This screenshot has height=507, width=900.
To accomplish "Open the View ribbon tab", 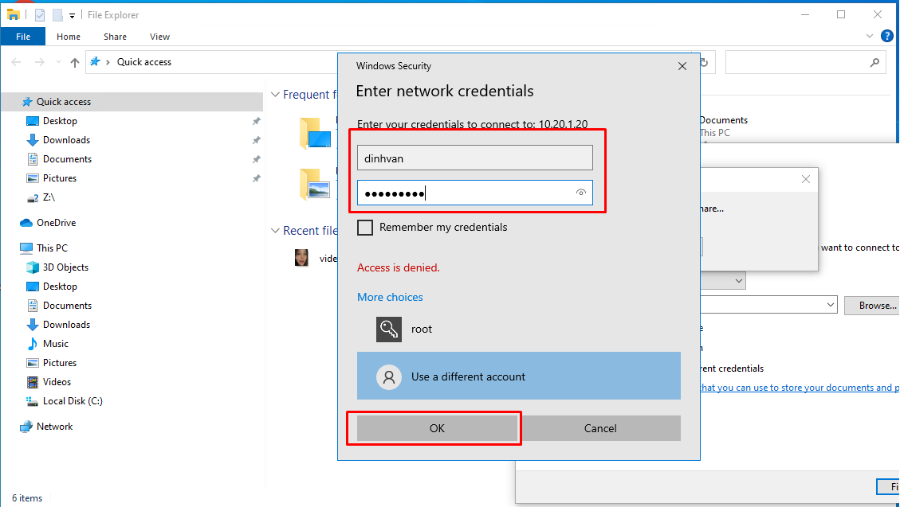I will pos(160,37).
